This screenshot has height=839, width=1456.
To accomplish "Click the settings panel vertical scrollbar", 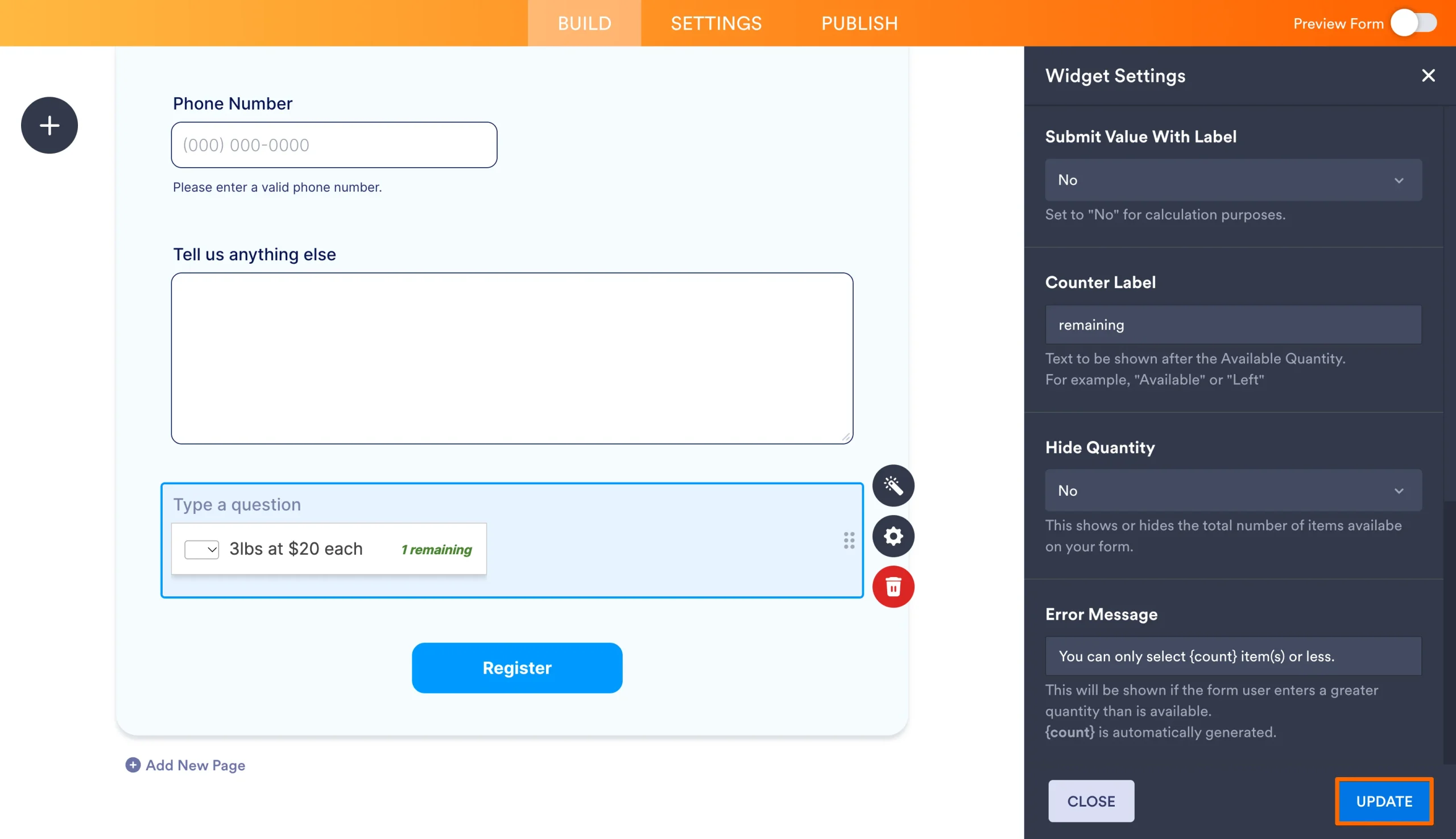I will [1450, 632].
